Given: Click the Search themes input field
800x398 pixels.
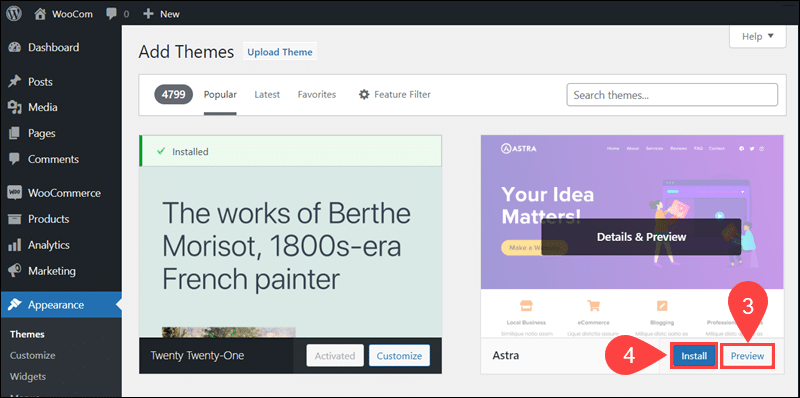Looking at the screenshot, I should (x=672, y=95).
